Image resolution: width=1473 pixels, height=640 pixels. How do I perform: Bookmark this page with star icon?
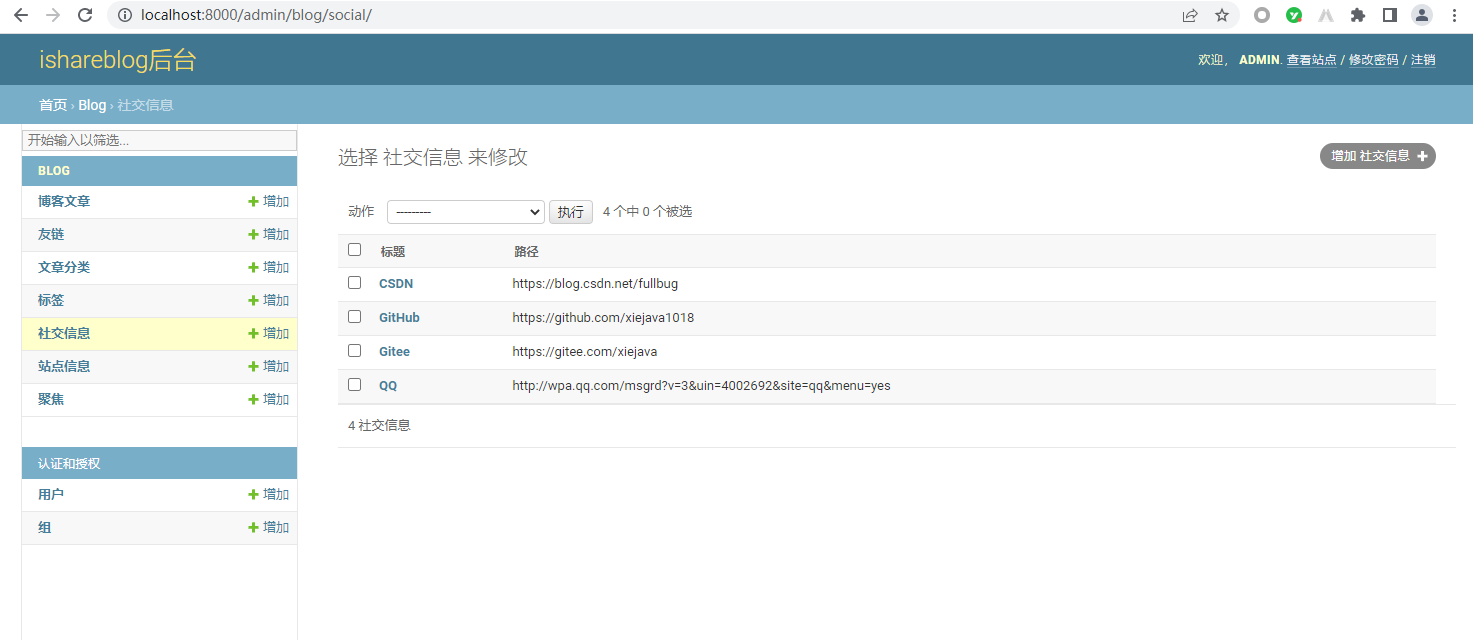point(1221,15)
